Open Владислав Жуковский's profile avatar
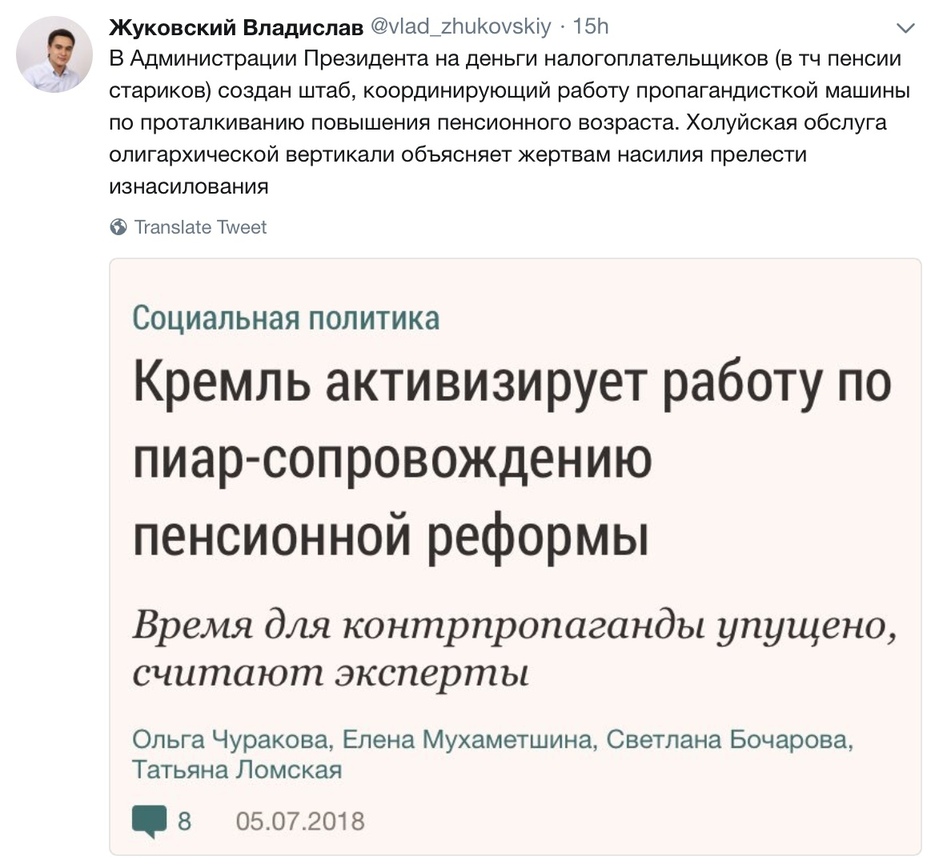 [x=54, y=54]
